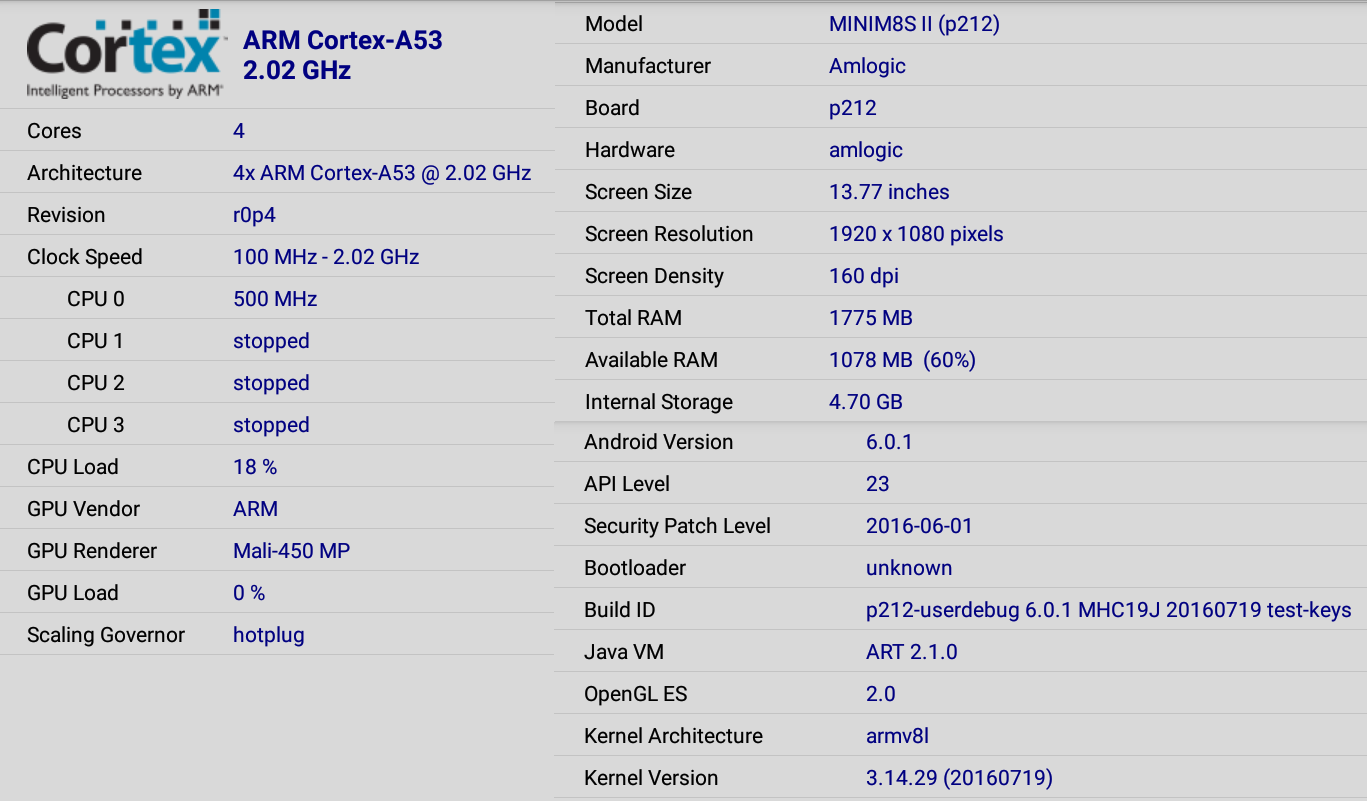Select Clock Speed range 100 MHz - 2.02 GHz
Screen dimensions: 1367x801
point(326,257)
